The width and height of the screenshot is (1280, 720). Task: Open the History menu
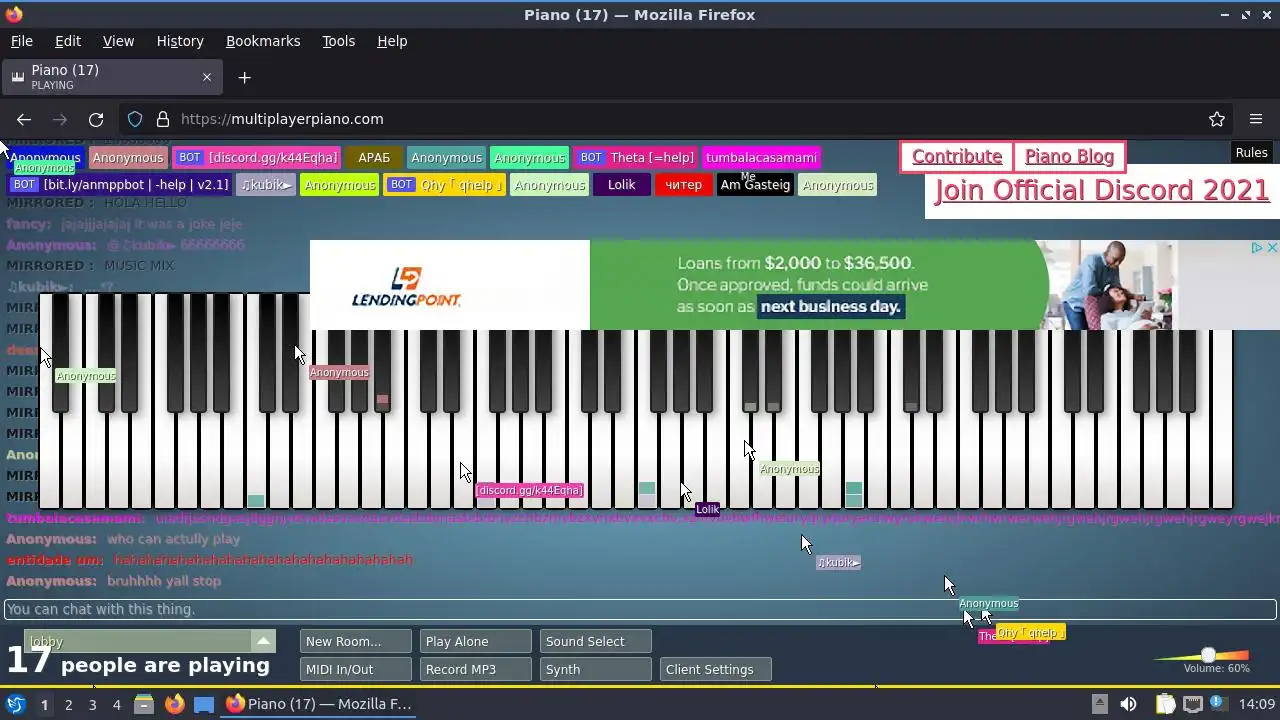click(180, 41)
